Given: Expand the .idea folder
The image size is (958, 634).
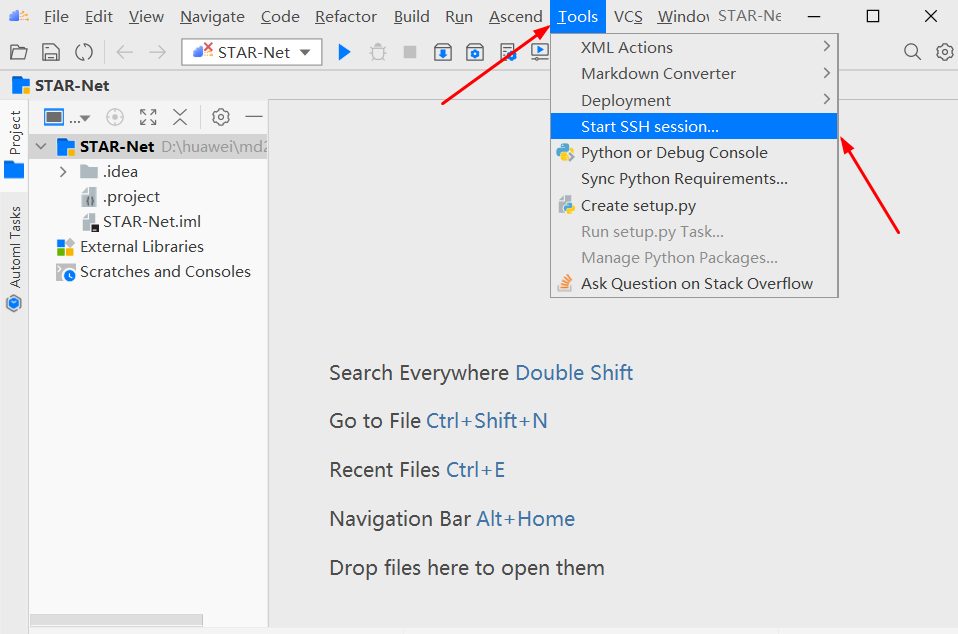Looking at the screenshot, I should coord(63,172).
